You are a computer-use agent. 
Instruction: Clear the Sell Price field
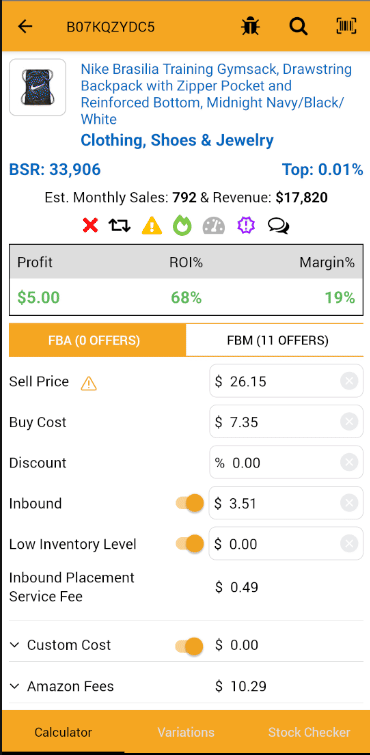(349, 381)
